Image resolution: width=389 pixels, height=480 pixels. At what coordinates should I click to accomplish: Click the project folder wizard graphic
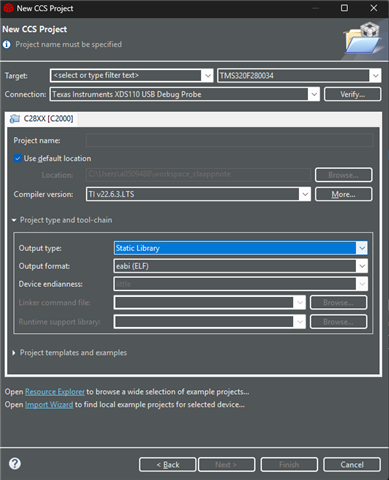[x=362, y=37]
